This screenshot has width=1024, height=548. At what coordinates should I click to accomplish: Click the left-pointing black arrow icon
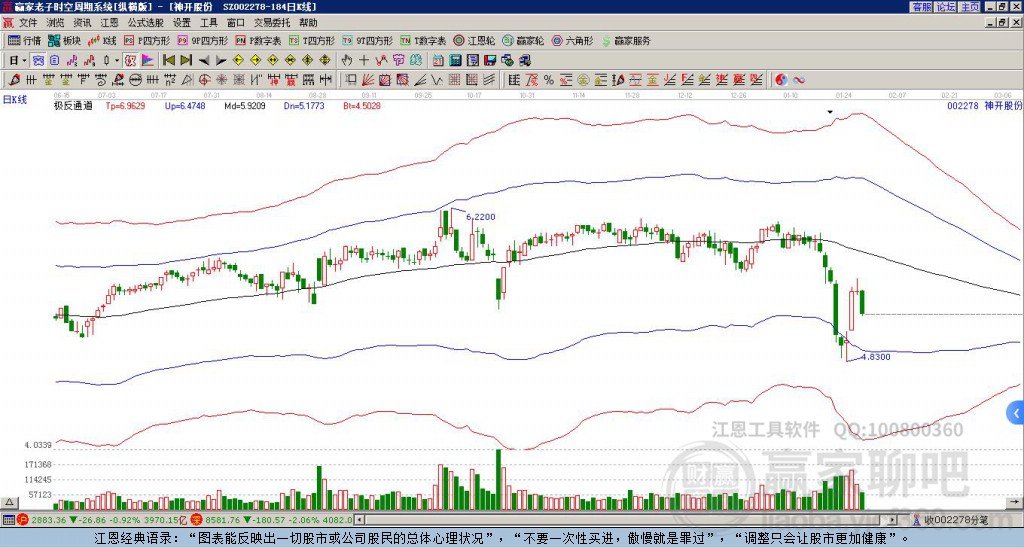pos(204,61)
